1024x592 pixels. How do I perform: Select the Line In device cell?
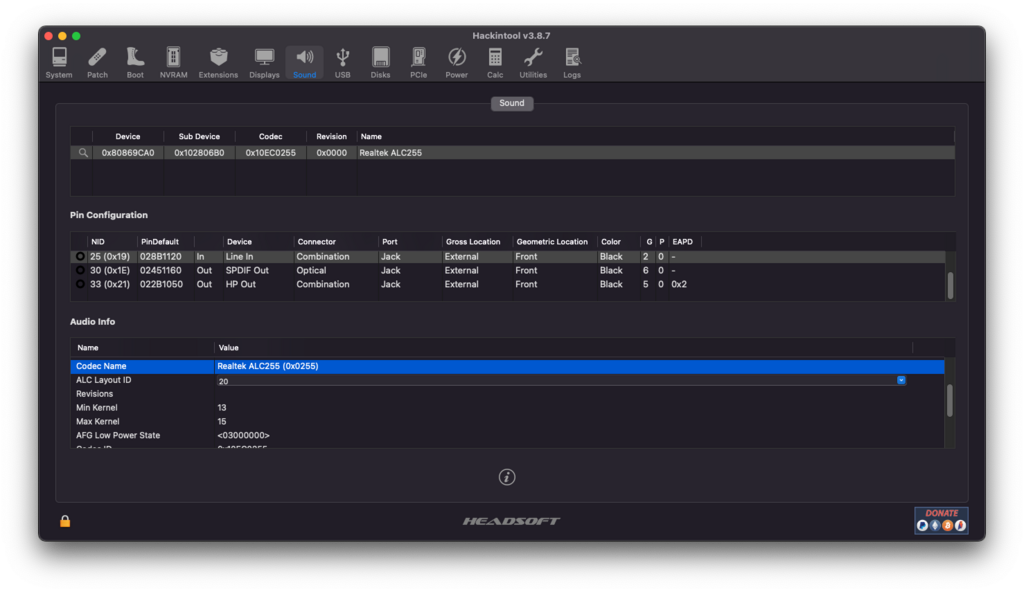coord(239,257)
